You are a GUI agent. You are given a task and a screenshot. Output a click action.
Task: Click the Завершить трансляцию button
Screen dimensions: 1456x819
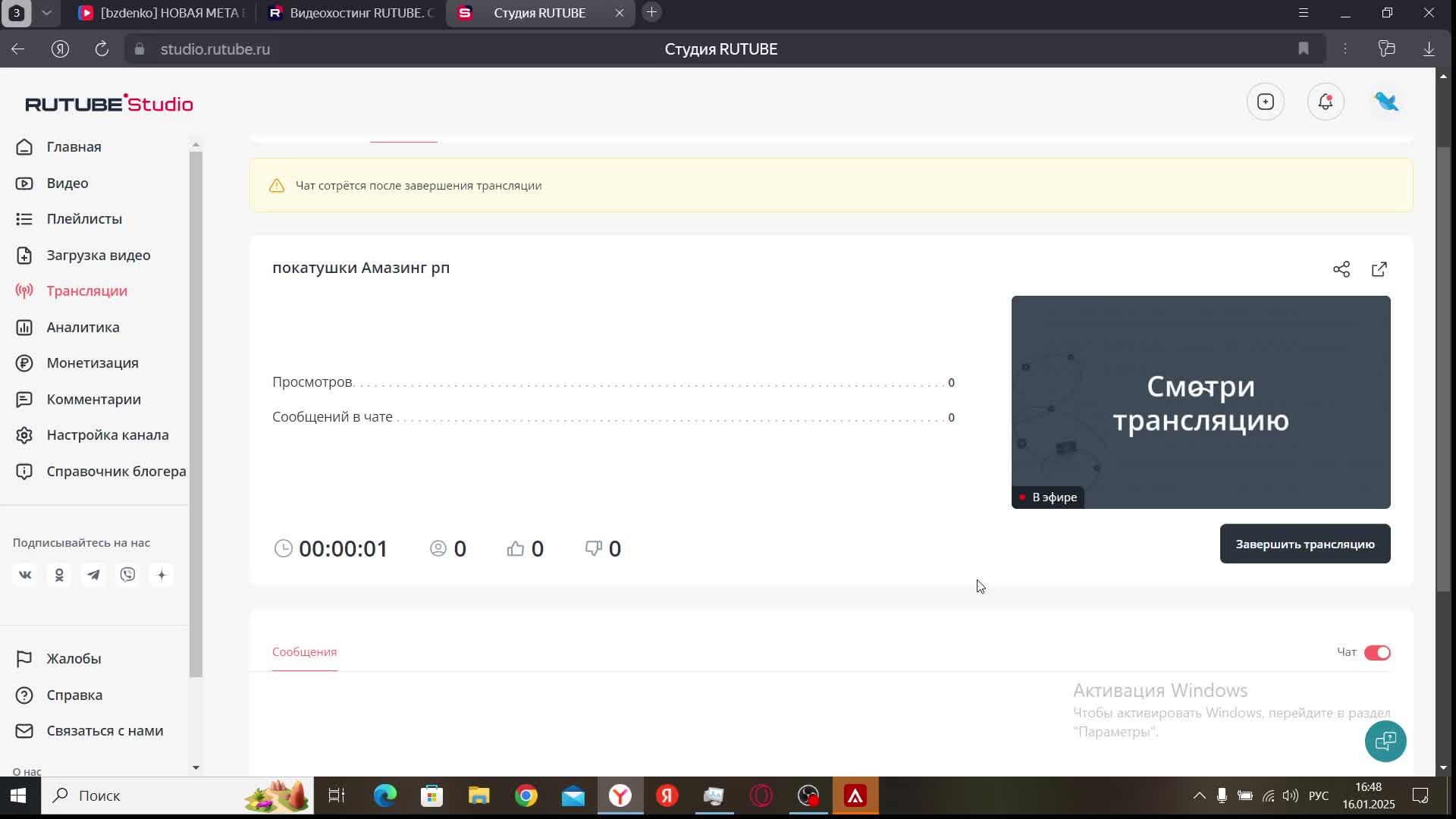(x=1304, y=544)
